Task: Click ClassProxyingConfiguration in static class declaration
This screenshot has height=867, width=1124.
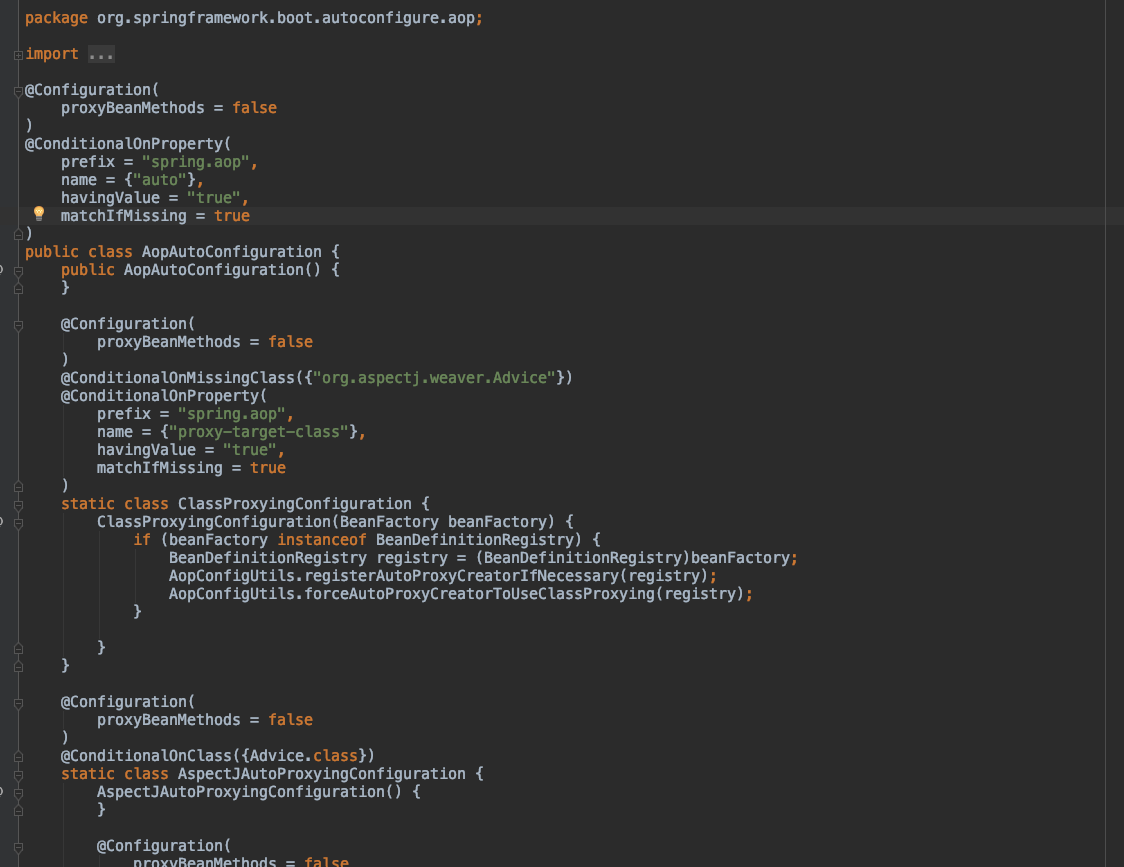Action: (295, 504)
